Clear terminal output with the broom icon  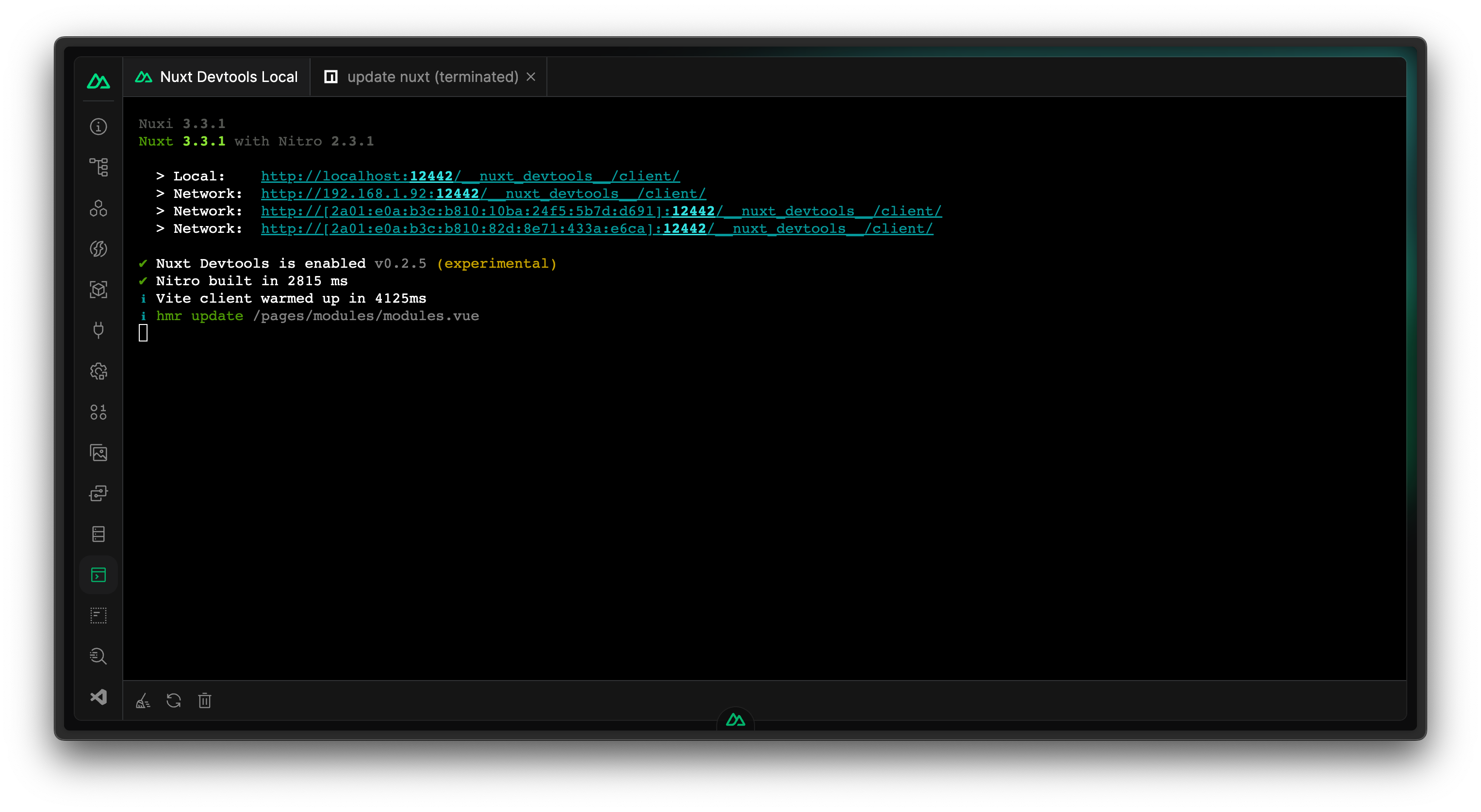click(x=143, y=700)
